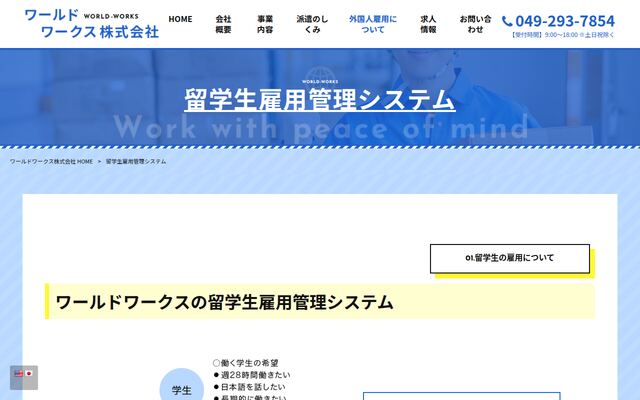Click the globe logo in the banner
This screenshot has height=400, width=640.
click(x=320, y=75)
